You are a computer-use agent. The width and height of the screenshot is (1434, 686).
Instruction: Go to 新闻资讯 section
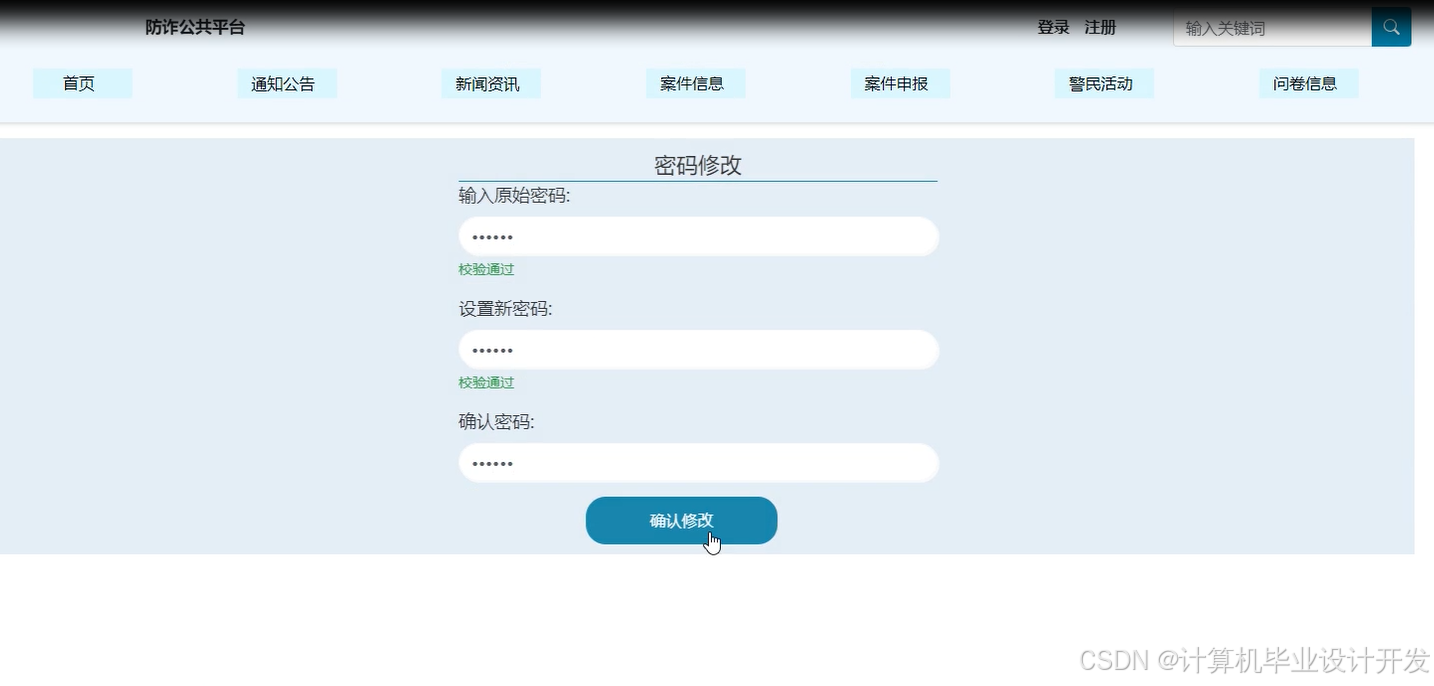pos(491,84)
